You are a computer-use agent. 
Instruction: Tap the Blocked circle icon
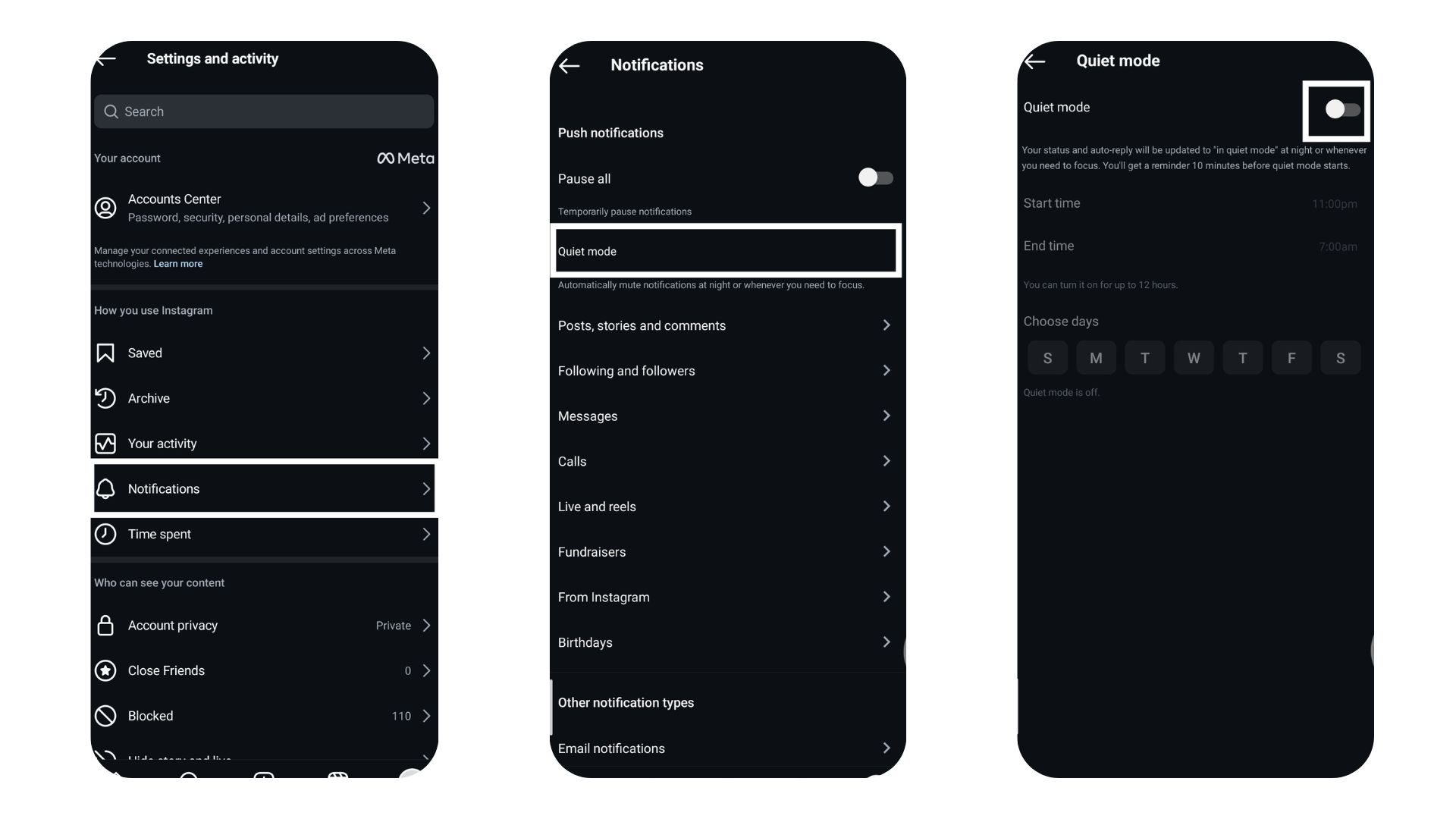pyautogui.click(x=106, y=716)
